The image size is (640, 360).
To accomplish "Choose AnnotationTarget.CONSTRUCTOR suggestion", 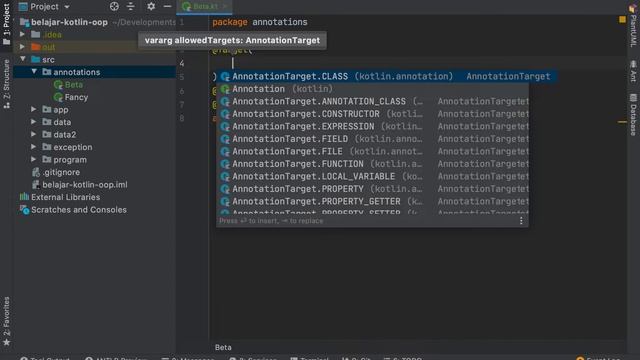I will tap(372, 114).
